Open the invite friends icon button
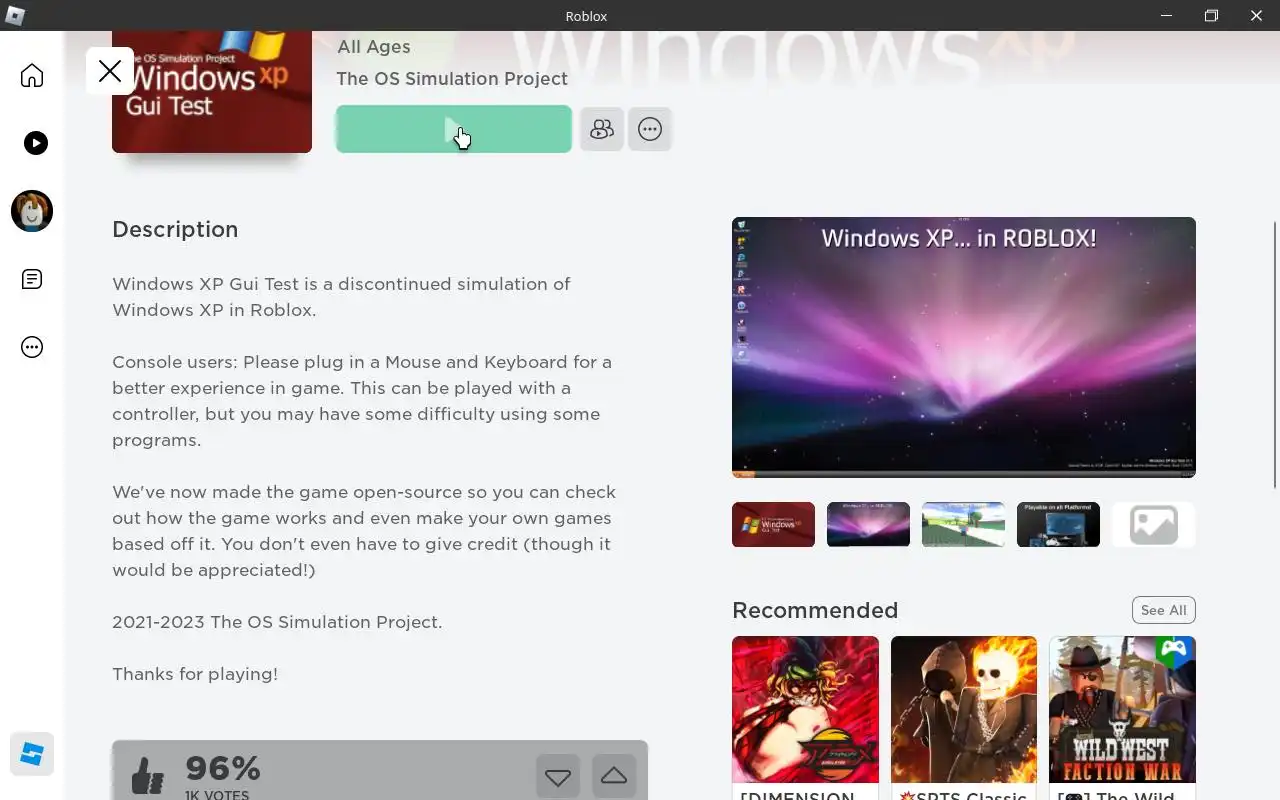The height and width of the screenshot is (800, 1280). pyautogui.click(x=601, y=129)
